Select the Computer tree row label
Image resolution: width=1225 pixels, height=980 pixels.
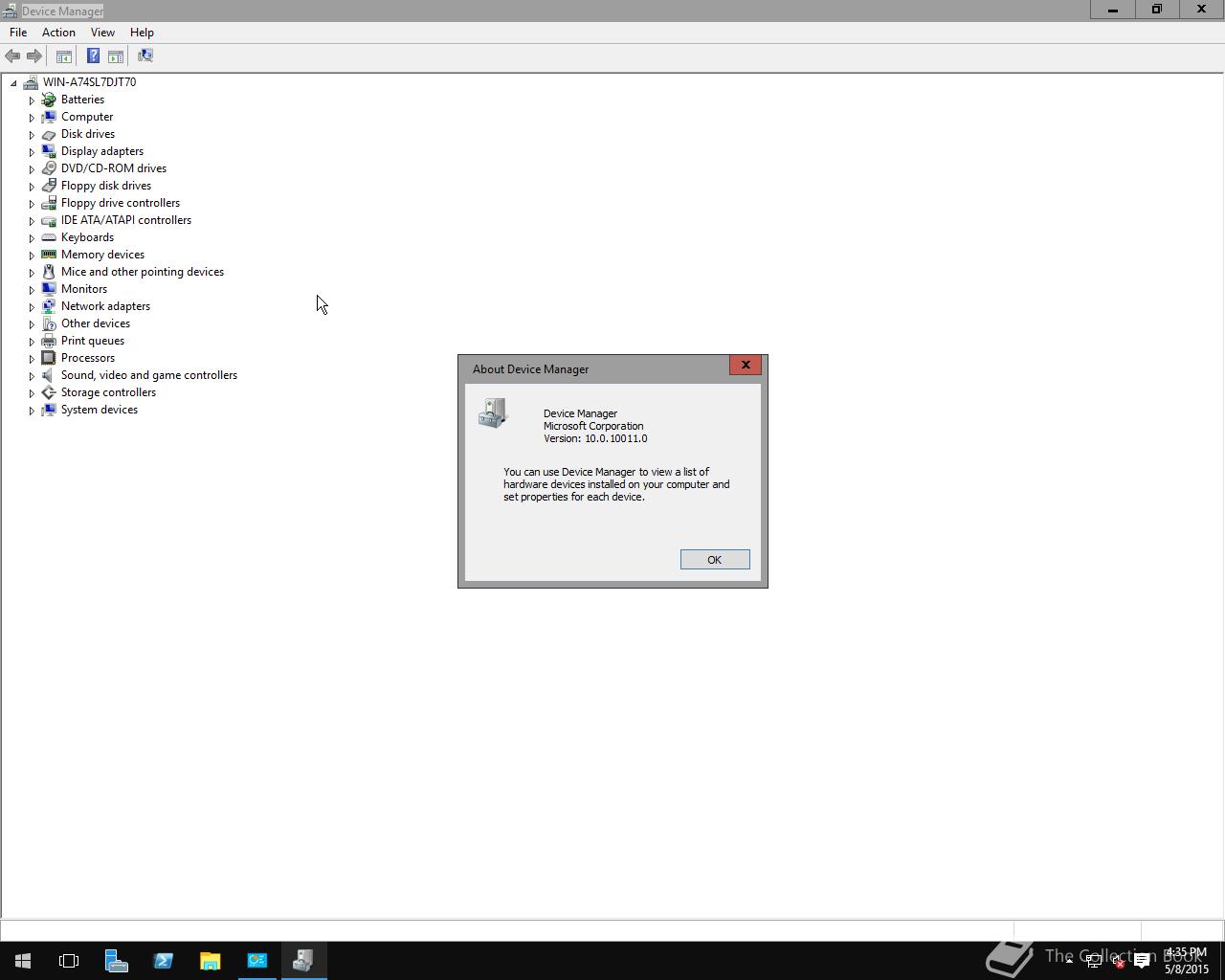click(x=87, y=117)
